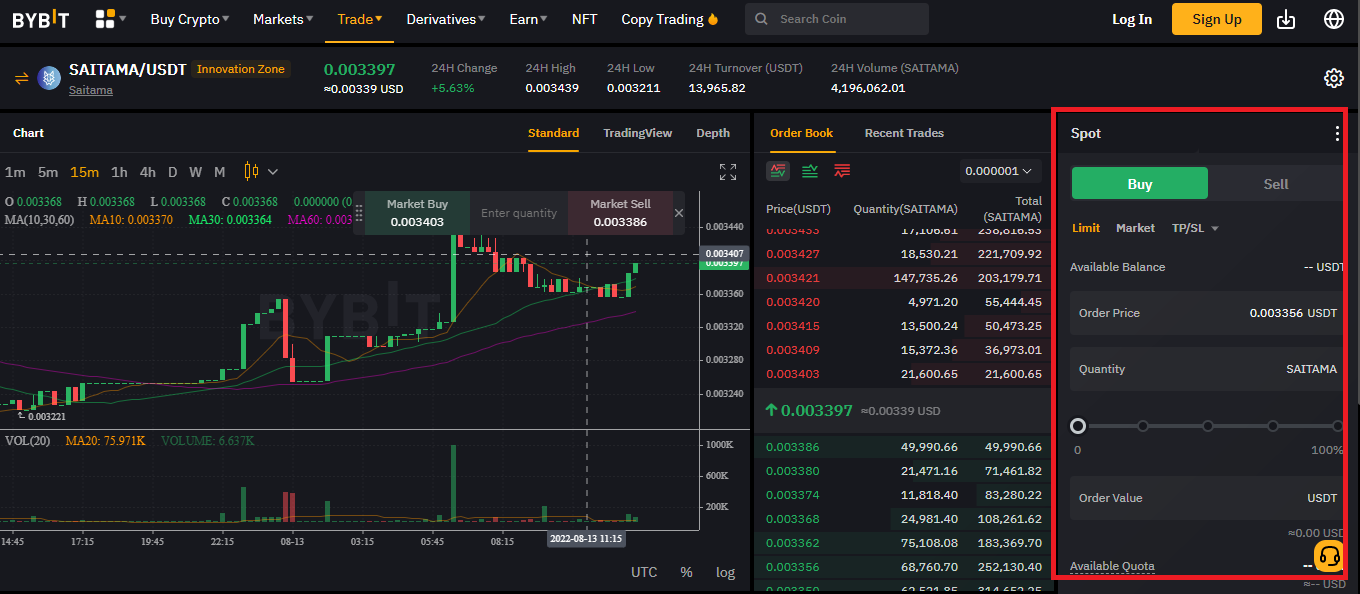Select the M monthly timeframe
The width and height of the screenshot is (1360, 594).
(x=219, y=172)
